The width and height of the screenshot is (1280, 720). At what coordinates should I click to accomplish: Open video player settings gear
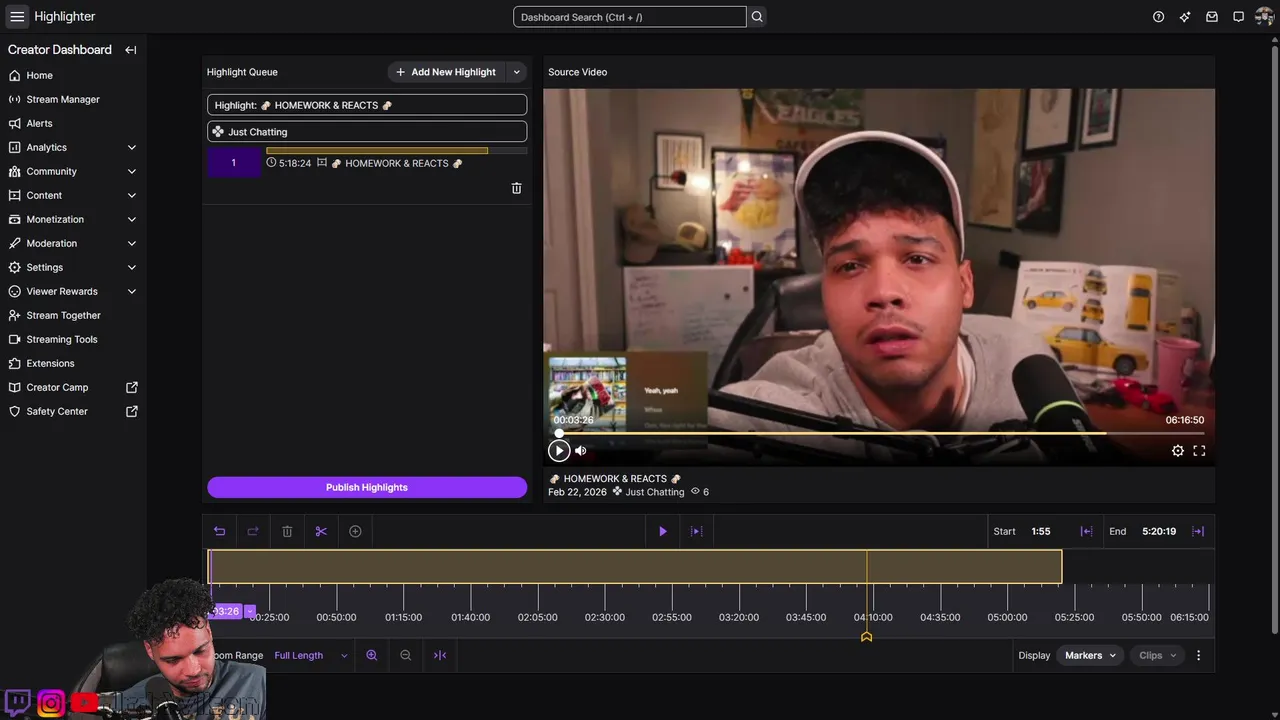(x=1178, y=451)
